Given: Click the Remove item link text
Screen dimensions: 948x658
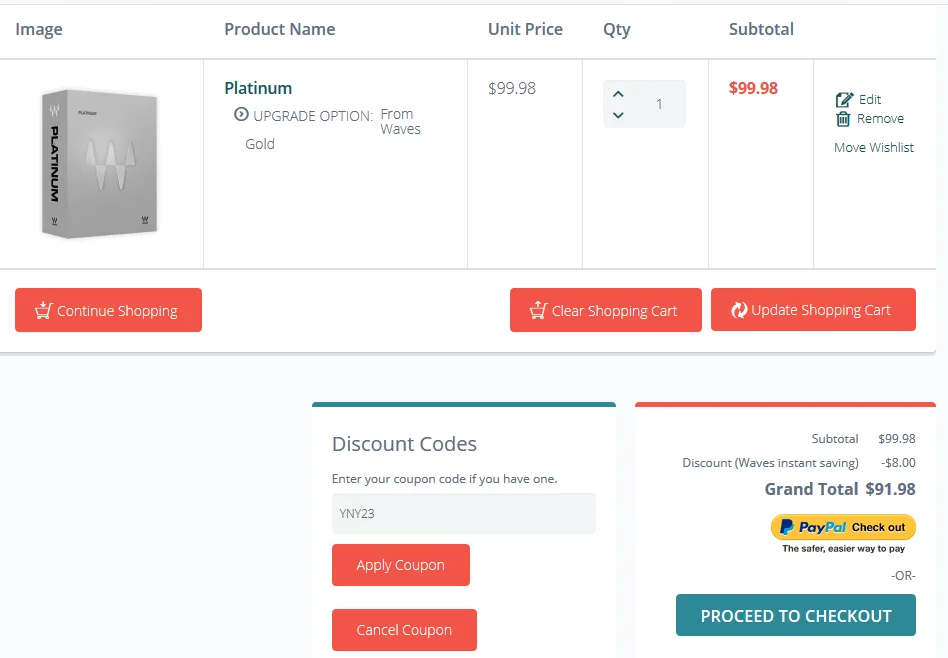Looking at the screenshot, I should (x=880, y=119).
